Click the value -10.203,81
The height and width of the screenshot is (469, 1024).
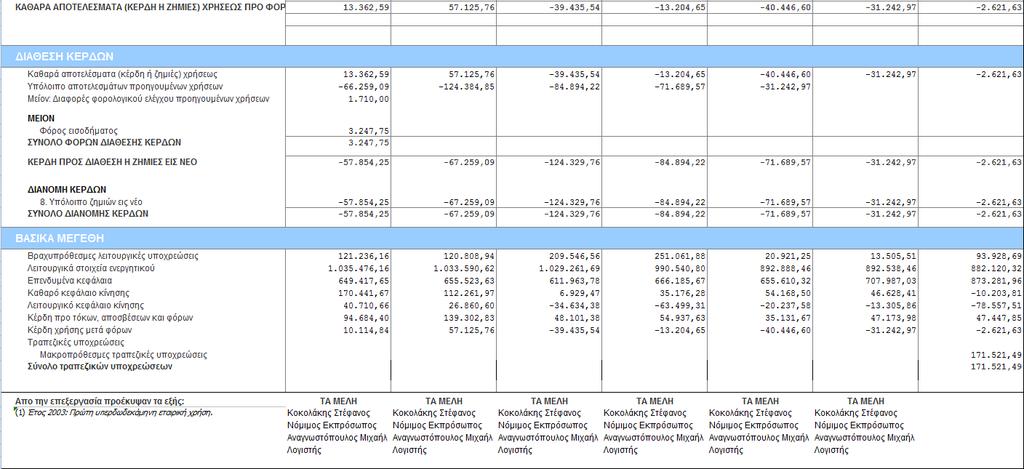(997, 293)
